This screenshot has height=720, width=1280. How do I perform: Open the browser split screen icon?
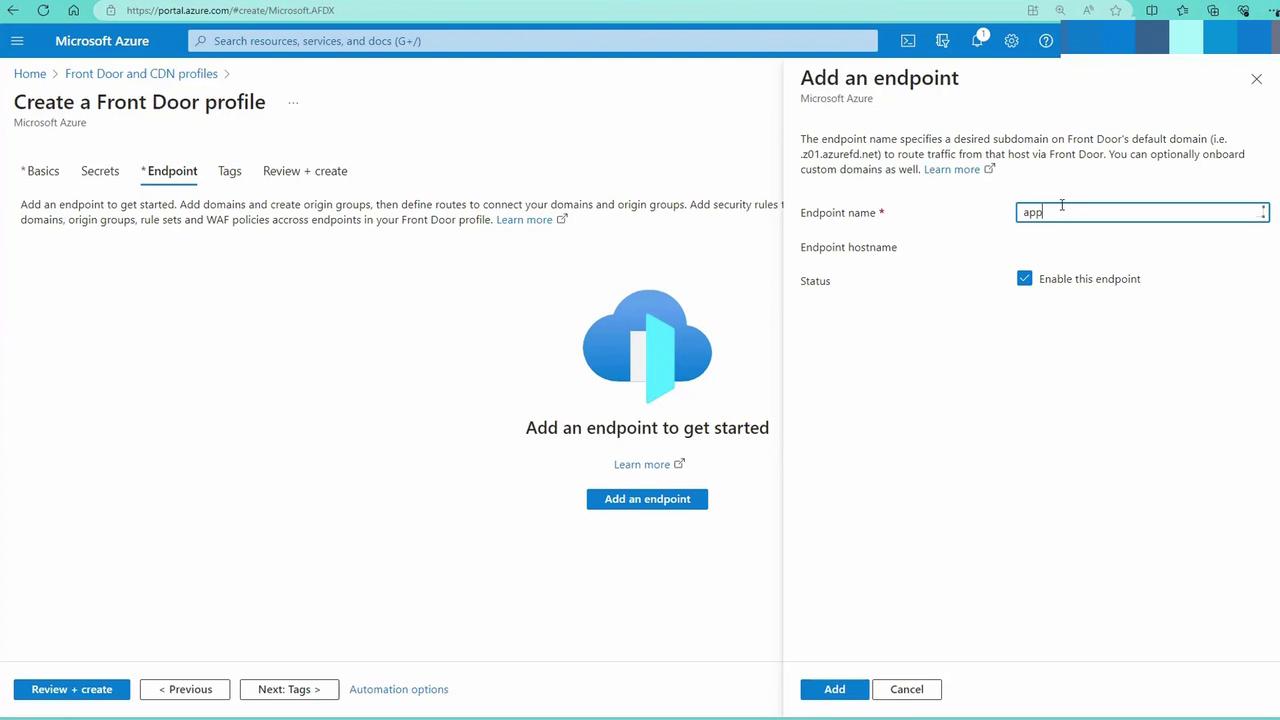pos(1152,10)
